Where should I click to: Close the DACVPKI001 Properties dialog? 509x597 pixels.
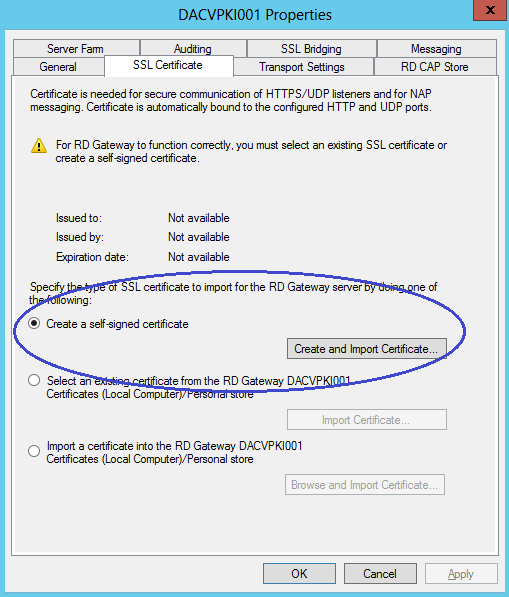(491, 10)
